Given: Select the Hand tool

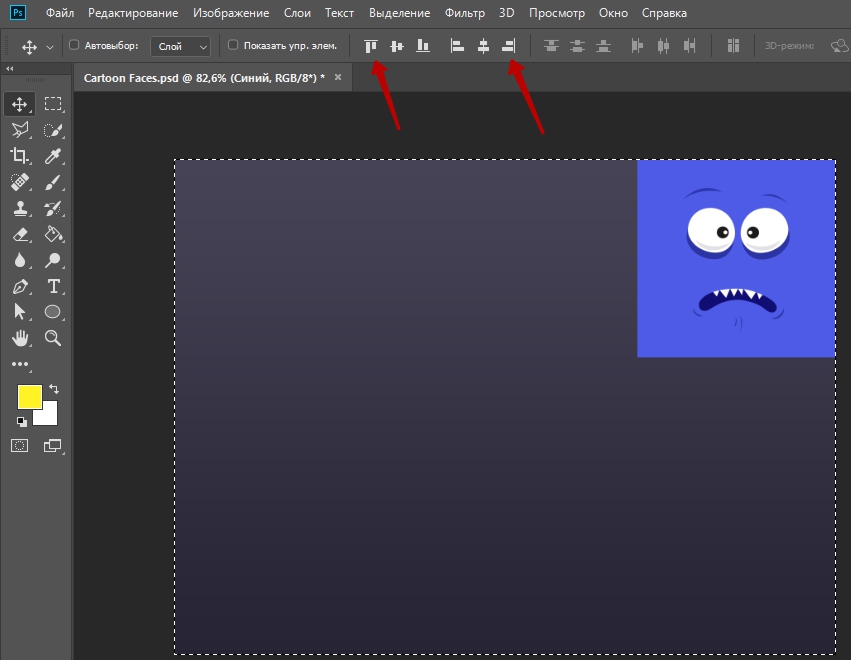Looking at the screenshot, I should coord(20,338).
